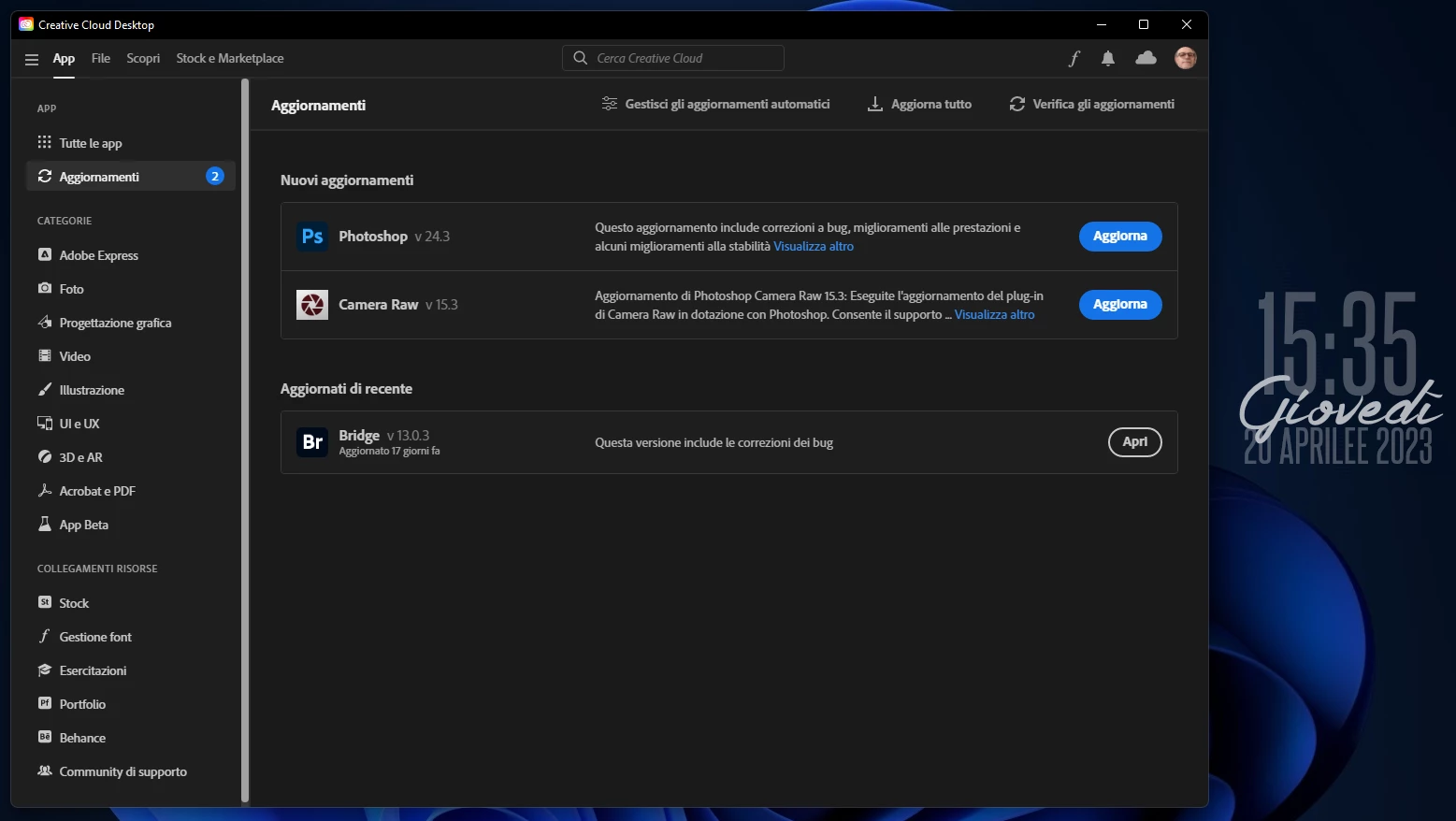
Task: Open the UI e UX category
Action: coord(130,424)
